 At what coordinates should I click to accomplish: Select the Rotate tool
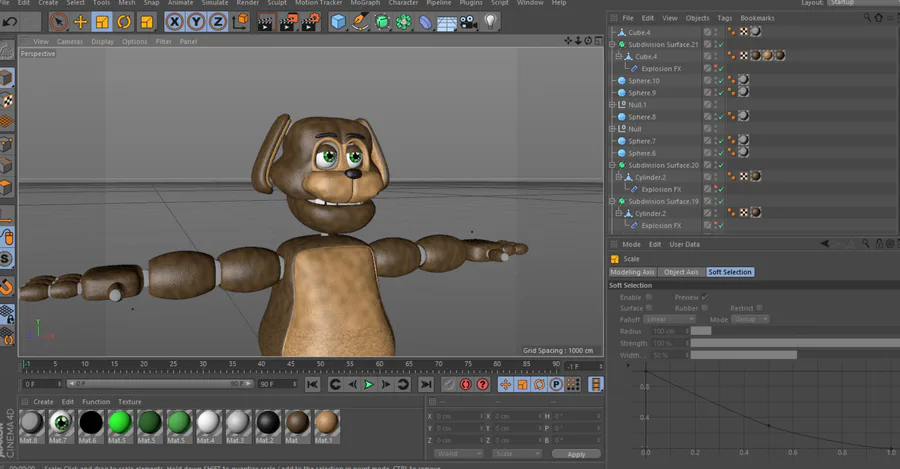pos(124,22)
